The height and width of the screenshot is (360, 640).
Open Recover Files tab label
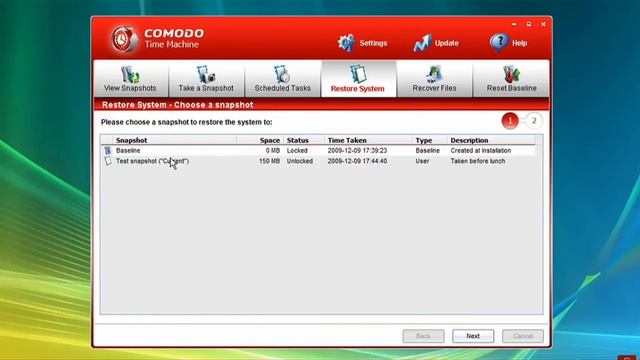click(x=434, y=88)
